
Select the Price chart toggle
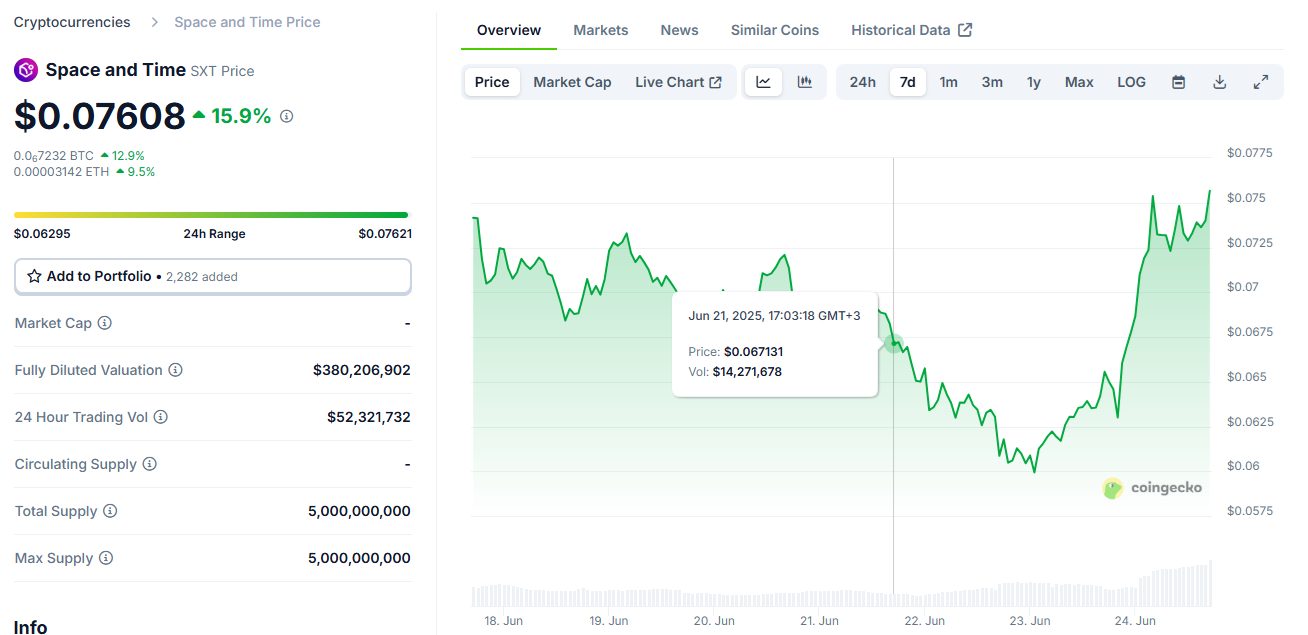pyautogui.click(x=492, y=82)
